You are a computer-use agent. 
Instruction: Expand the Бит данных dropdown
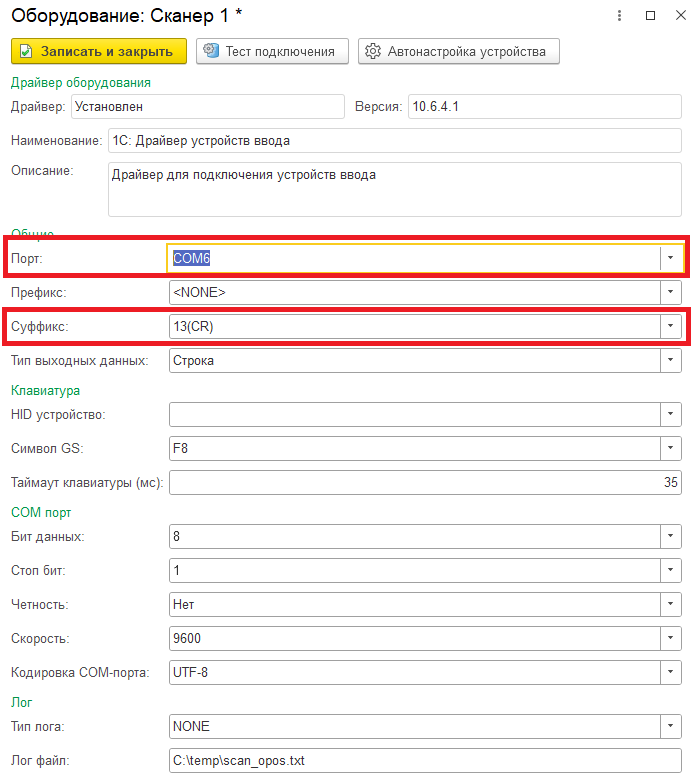click(x=670, y=536)
